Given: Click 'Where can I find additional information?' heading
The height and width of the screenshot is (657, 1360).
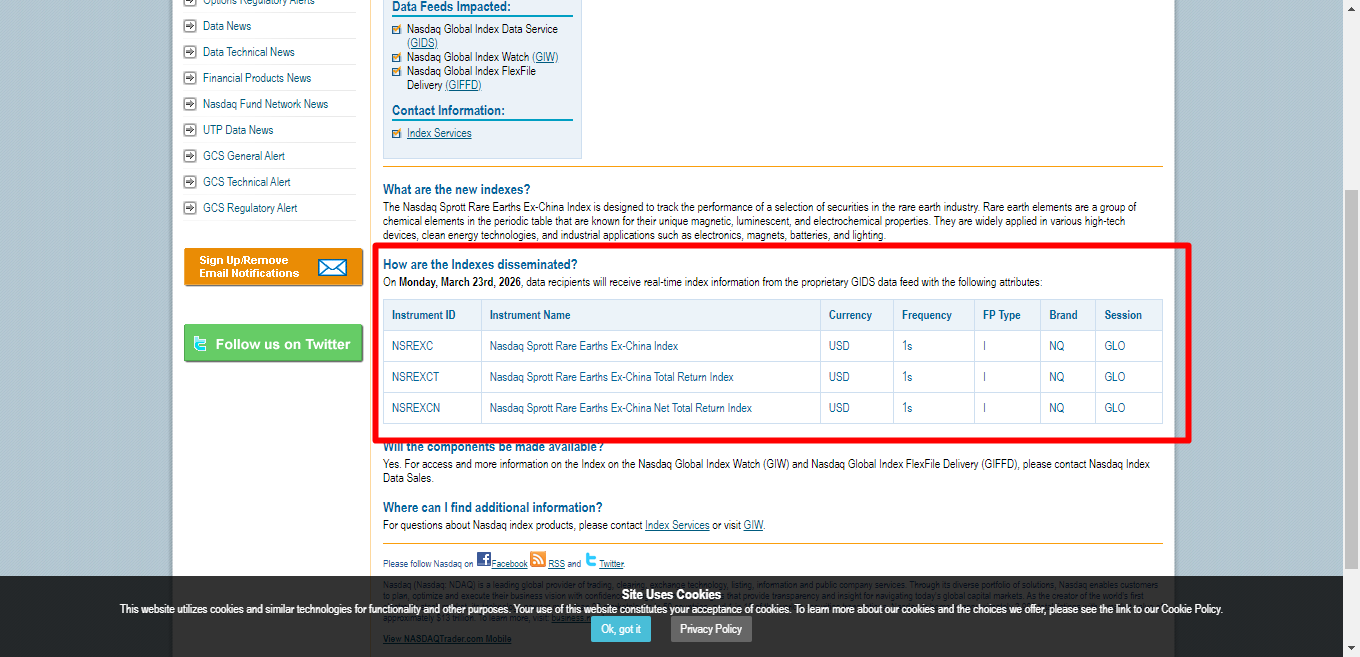Looking at the screenshot, I should click(493, 508).
